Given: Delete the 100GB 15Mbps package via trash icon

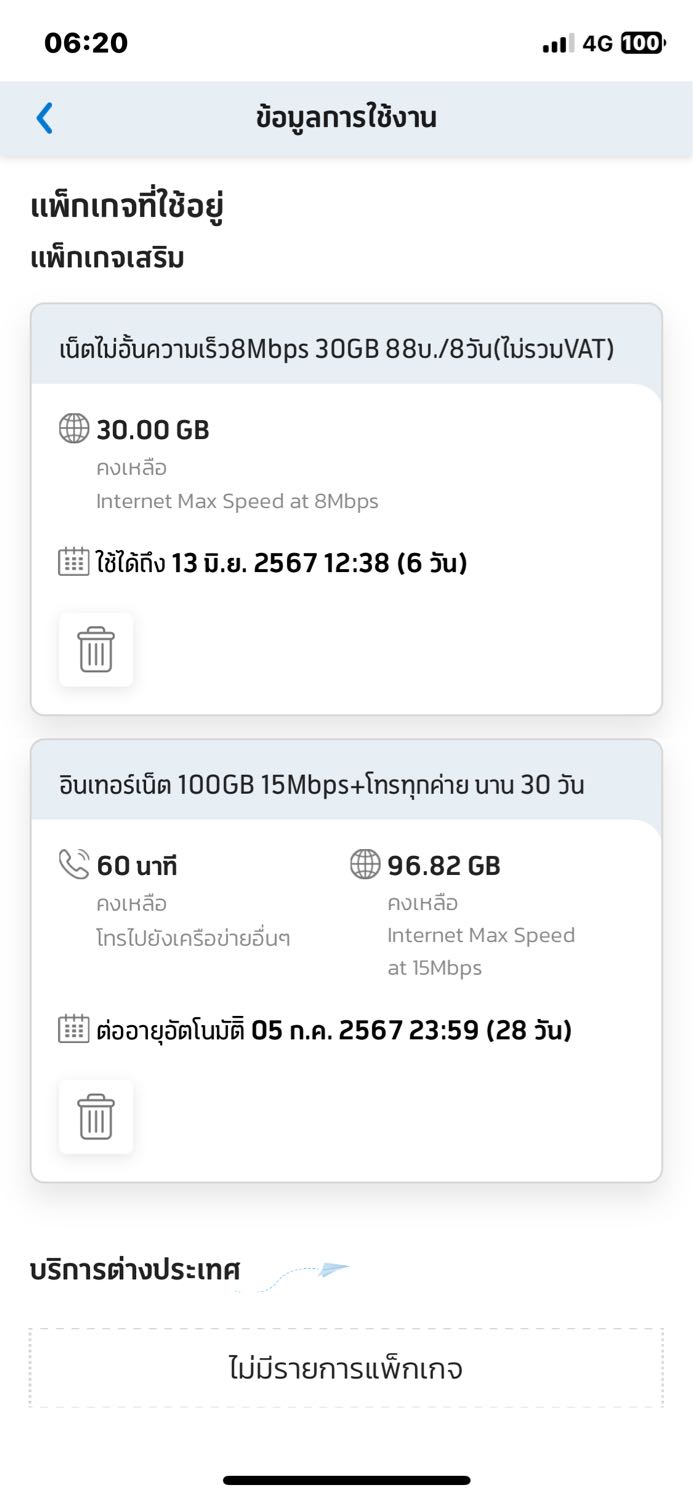Looking at the screenshot, I should tap(96, 1117).
